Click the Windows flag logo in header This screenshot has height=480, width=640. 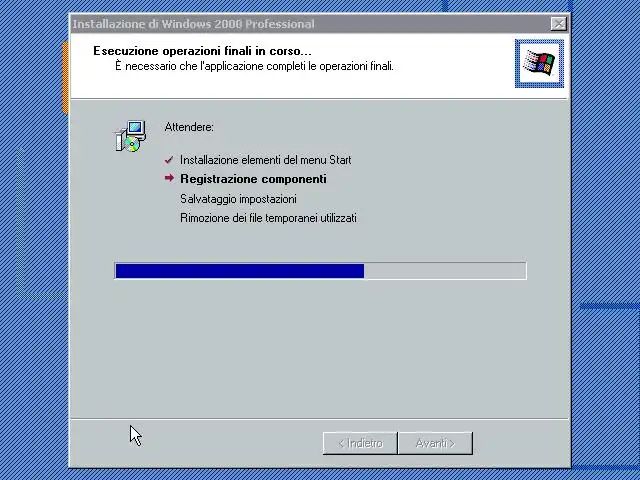(x=539, y=63)
